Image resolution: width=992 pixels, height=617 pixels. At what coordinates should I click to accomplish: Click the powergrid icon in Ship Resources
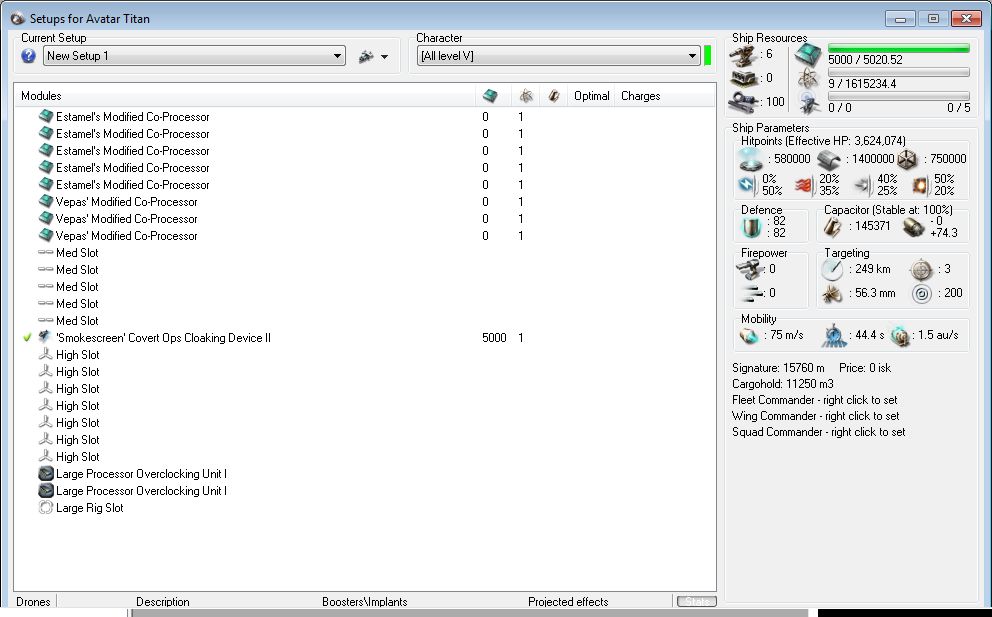click(808, 78)
